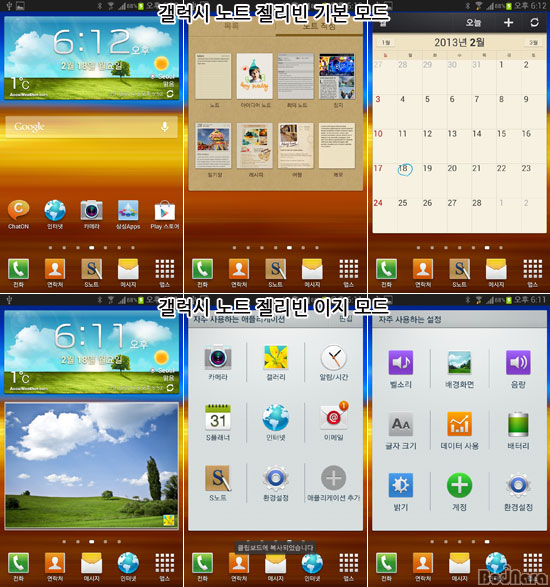Refresh the calendar using the sync icon
The width and height of the screenshot is (550, 587).
534,22
